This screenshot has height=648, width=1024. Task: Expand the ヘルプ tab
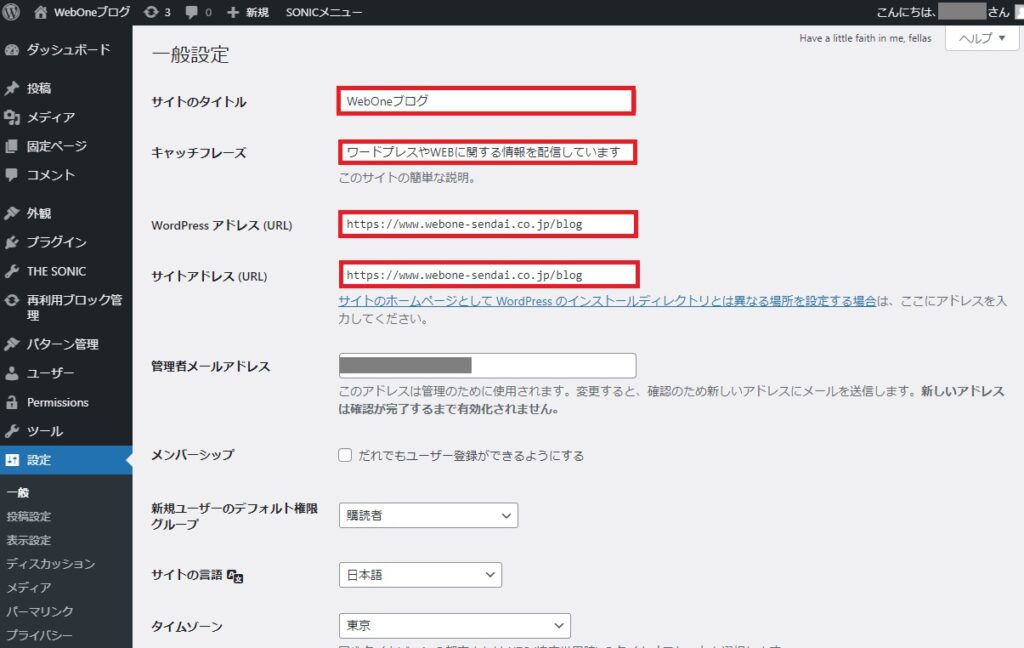tap(982, 38)
